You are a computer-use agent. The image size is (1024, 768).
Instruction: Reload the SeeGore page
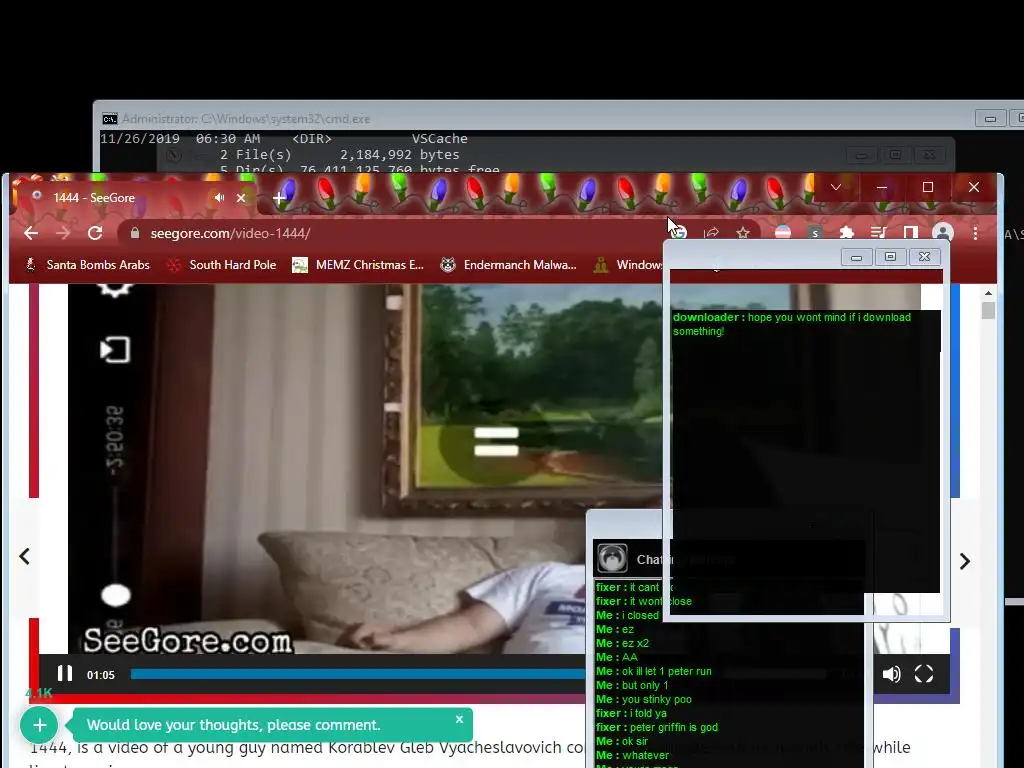(x=95, y=233)
